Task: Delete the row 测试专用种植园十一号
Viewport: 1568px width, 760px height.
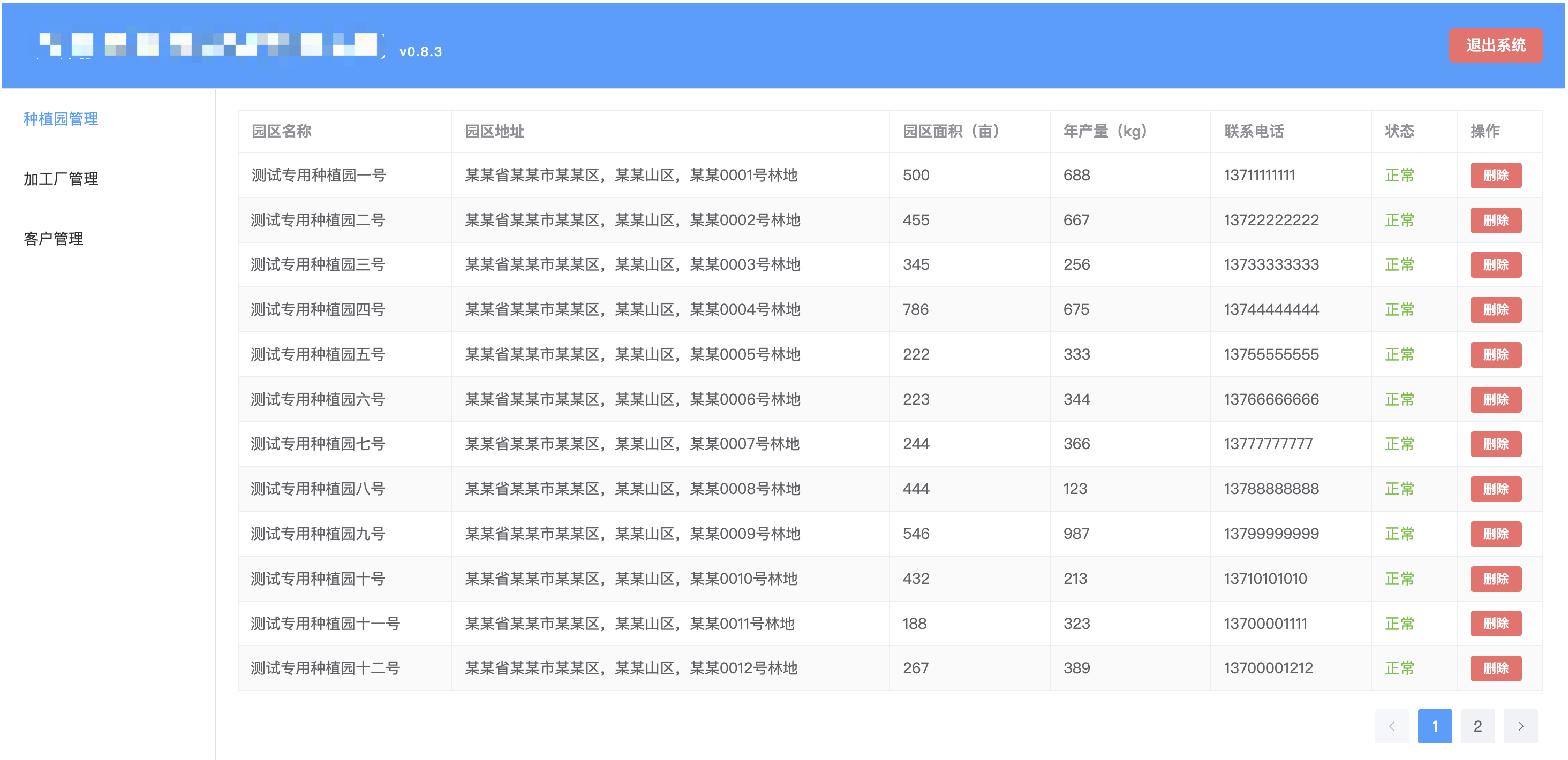Action: [1496, 624]
